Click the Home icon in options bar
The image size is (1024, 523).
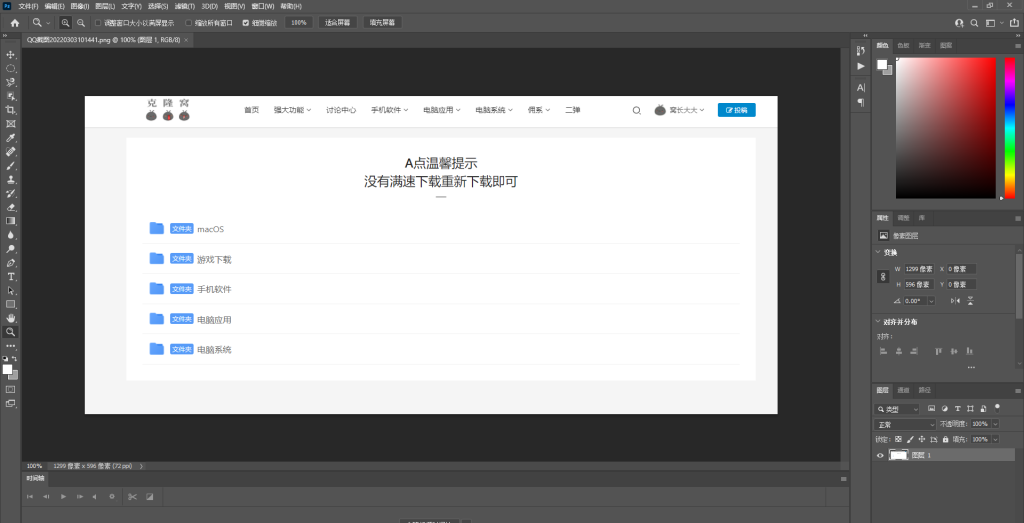coord(15,22)
